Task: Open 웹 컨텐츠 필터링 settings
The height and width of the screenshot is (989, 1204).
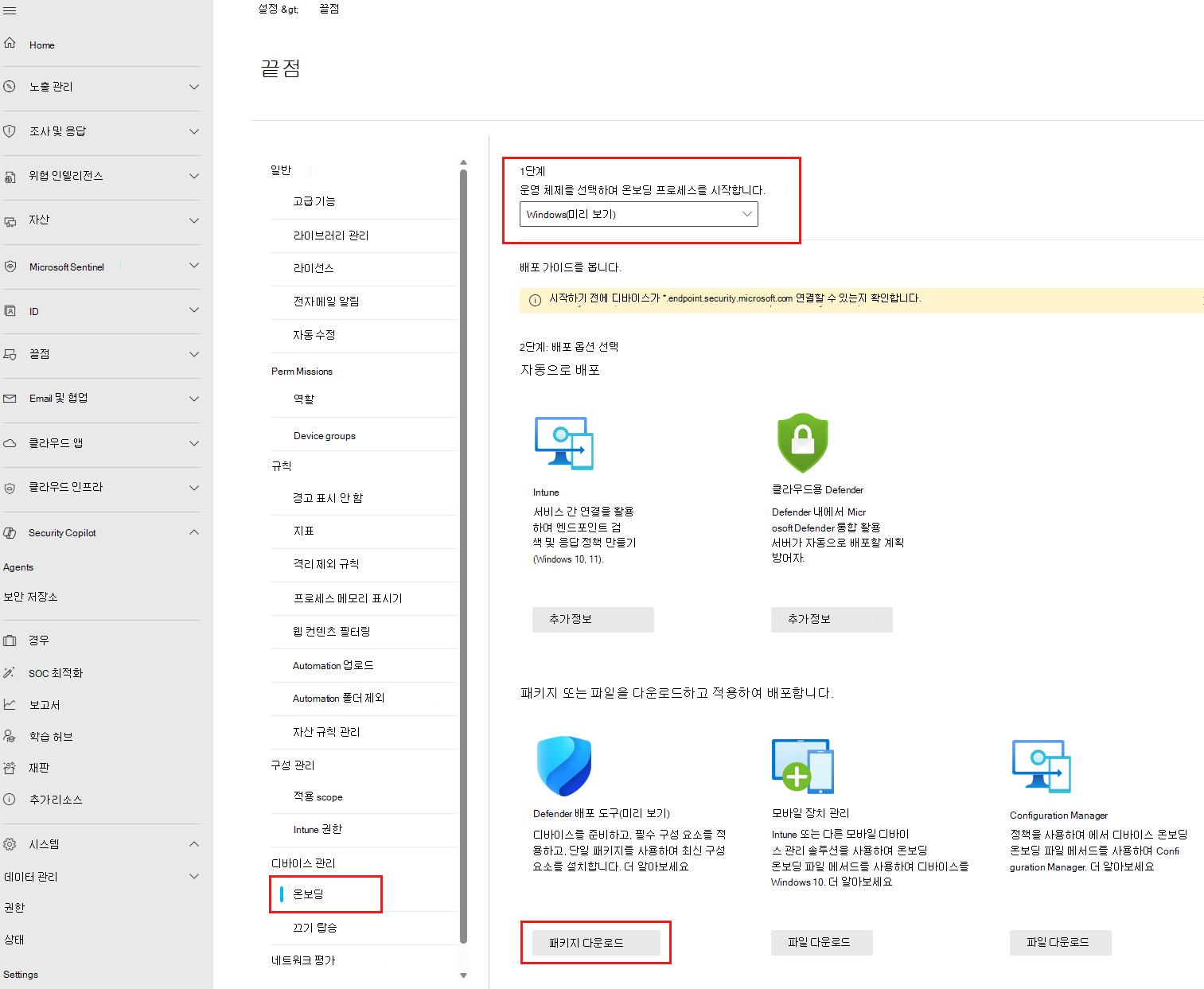Action: (332, 632)
